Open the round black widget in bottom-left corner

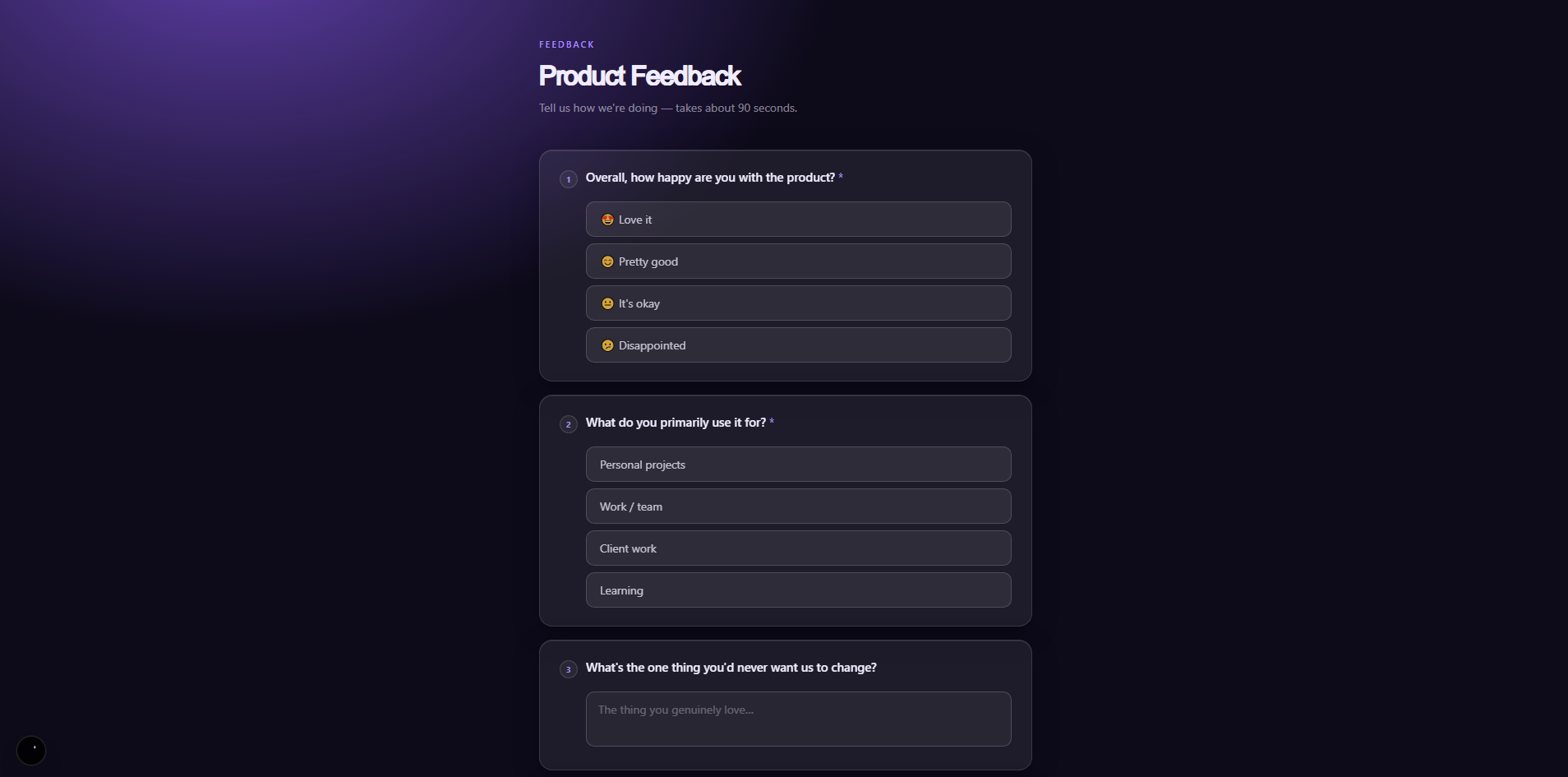coord(31,750)
